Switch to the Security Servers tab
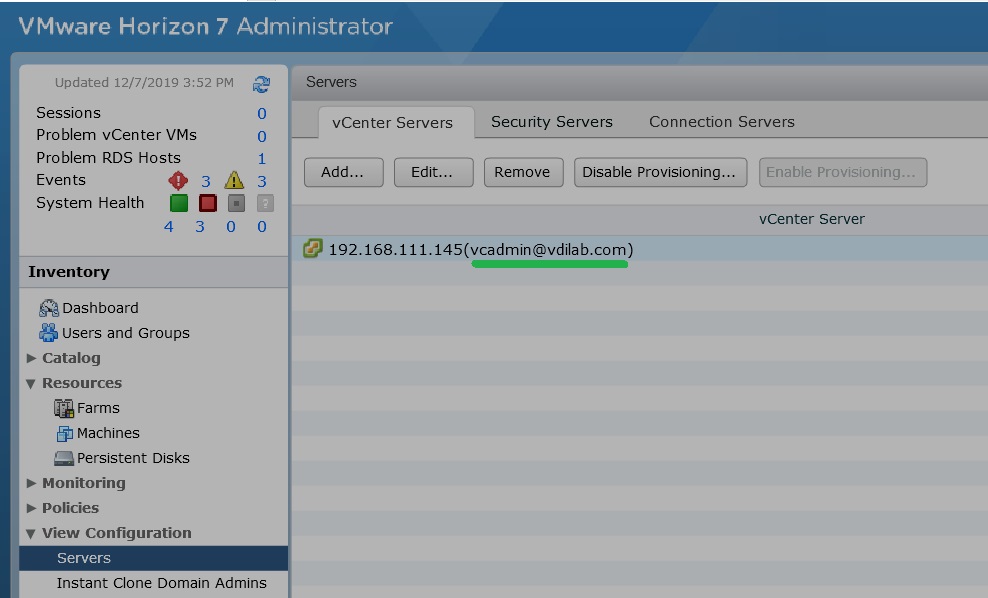Viewport: 988px width, 598px height. click(x=552, y=122)
